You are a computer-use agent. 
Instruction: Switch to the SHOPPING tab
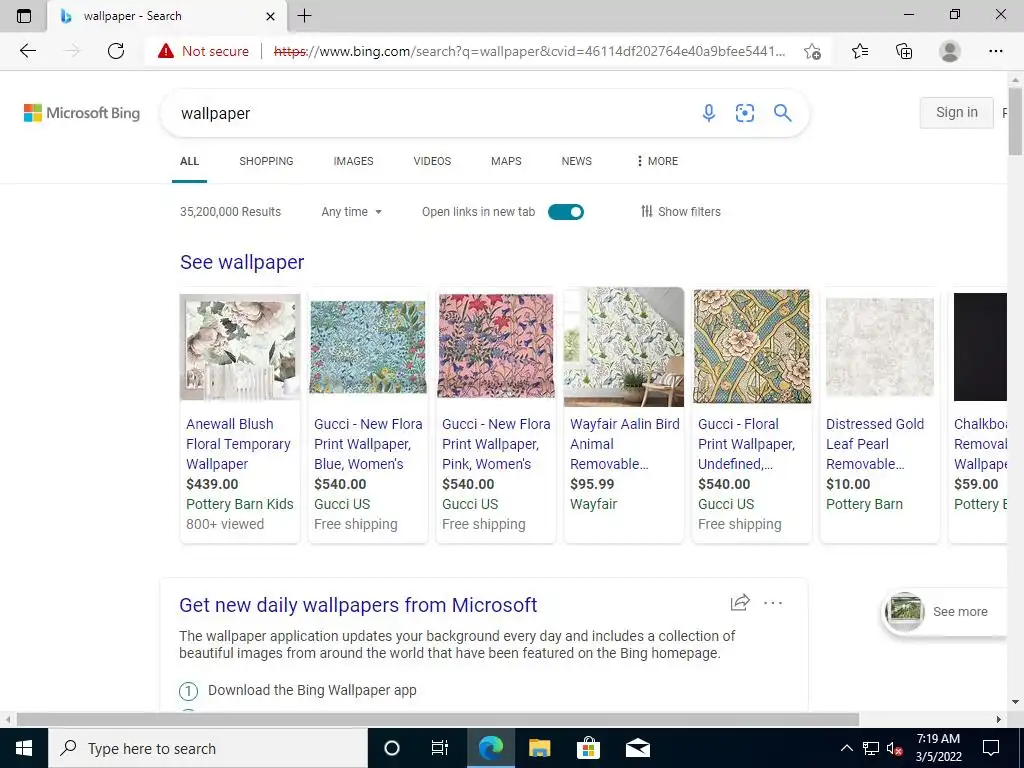coord(266,161)
